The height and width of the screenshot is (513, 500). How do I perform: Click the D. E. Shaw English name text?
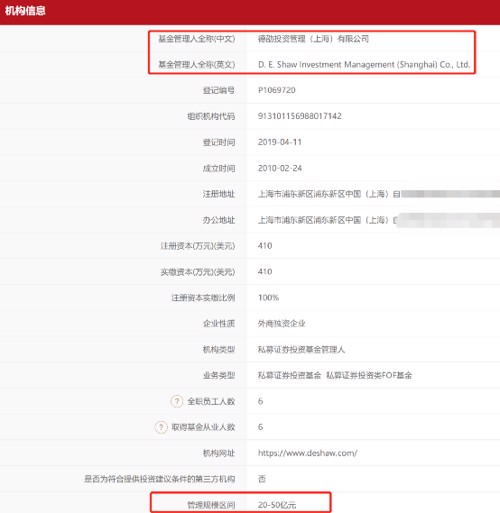(364, 65)
